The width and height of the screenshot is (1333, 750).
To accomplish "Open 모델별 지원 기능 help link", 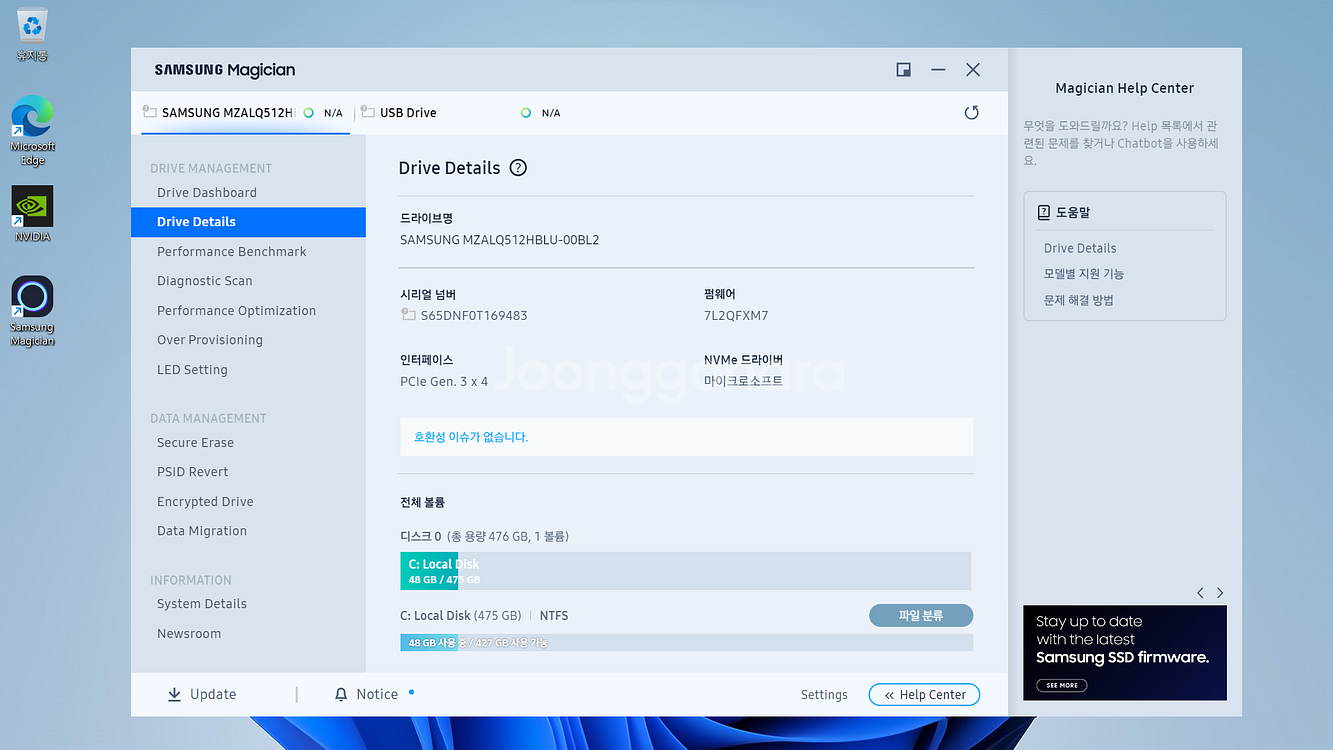I will tap(1084, 274).
